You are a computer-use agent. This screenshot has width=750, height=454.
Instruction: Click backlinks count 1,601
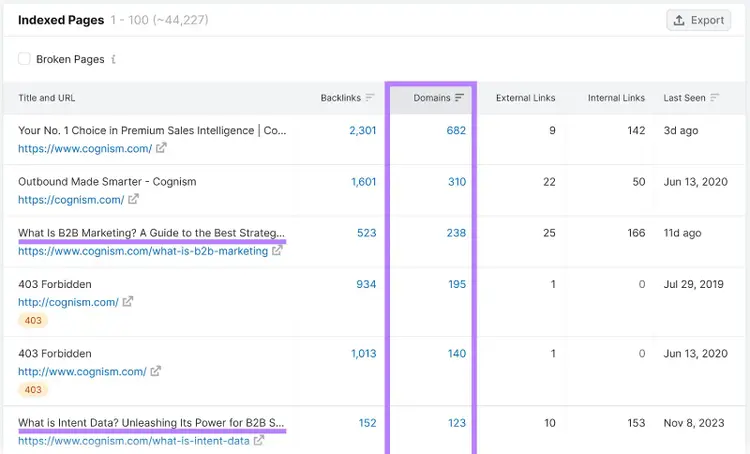pyautogui.click(x=364, y=182)
